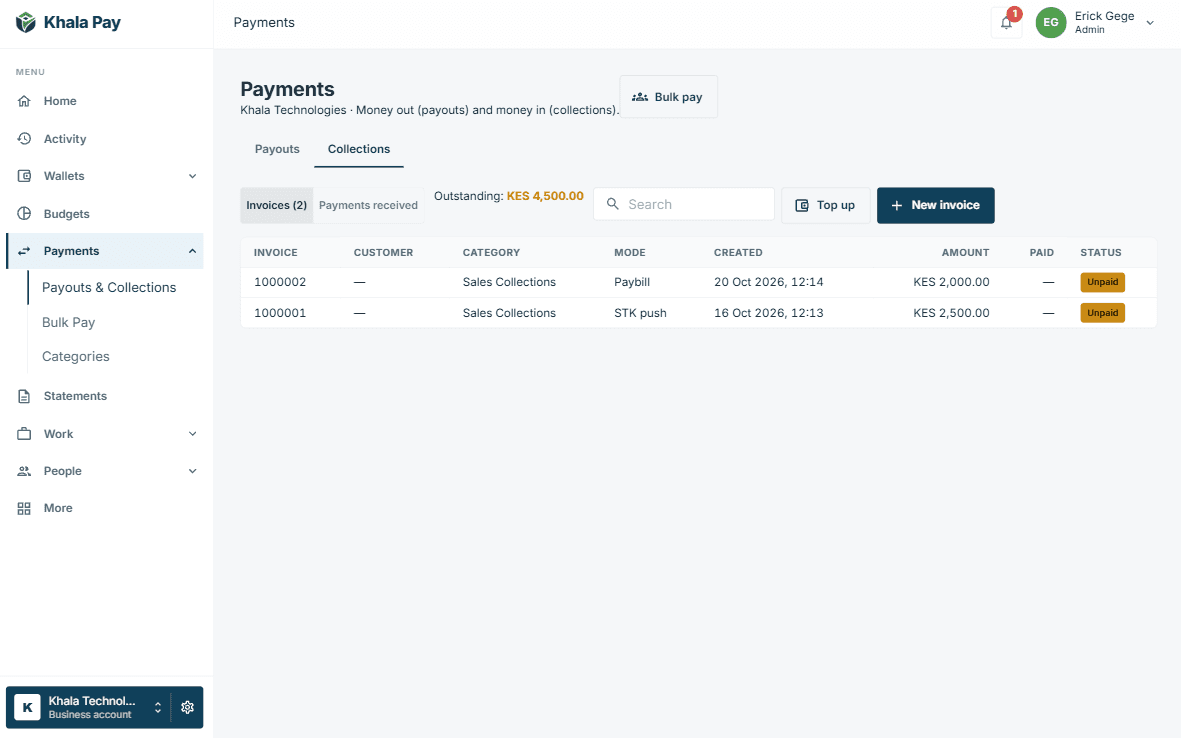The image size is (1181, 738).
Task: Click the plus icon on New invoice
Action: 896,206
